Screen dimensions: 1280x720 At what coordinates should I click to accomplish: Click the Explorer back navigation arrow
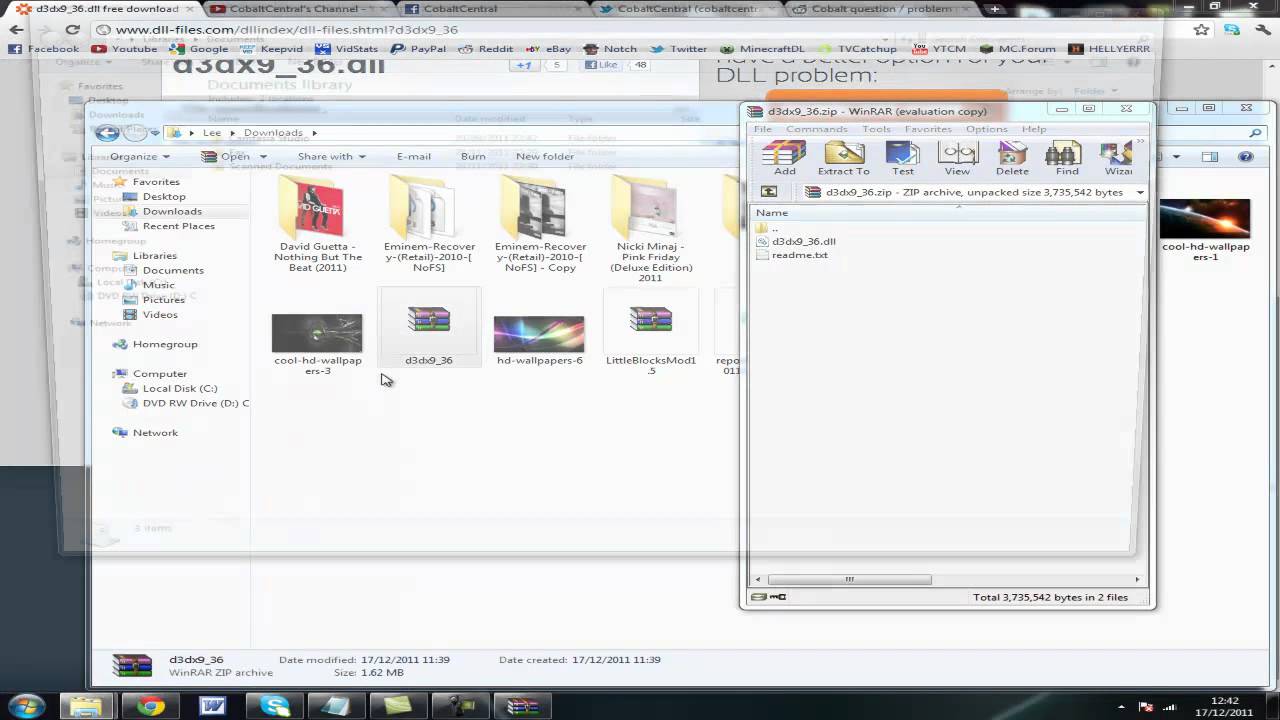click(x=107, y=132)
